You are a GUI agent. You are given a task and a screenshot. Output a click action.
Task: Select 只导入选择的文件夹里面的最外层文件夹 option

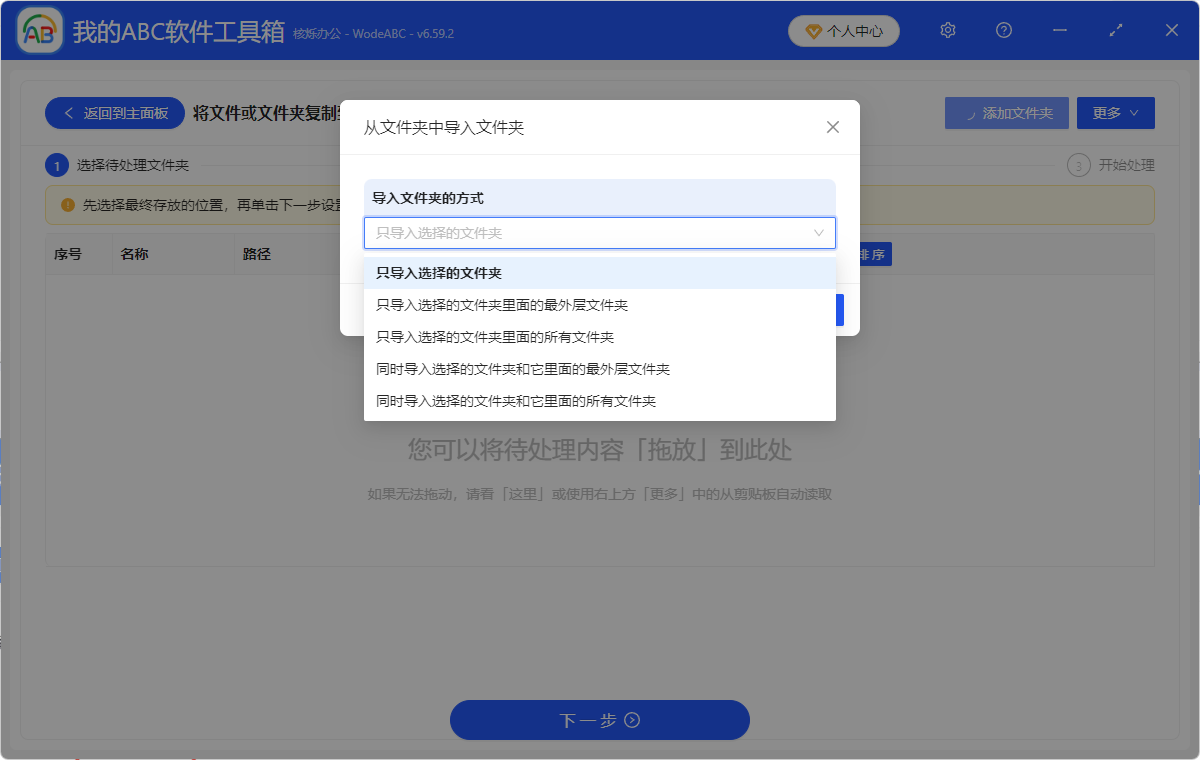pyautogui.click(x=599, y=304)
